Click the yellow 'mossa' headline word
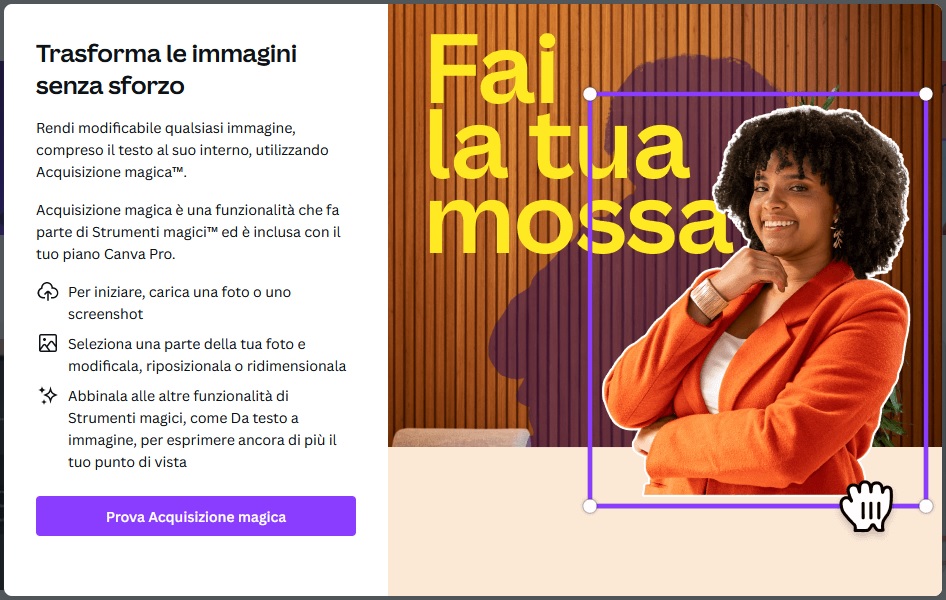This screenshot has height=600, width=946. click(x=579, y=224)
